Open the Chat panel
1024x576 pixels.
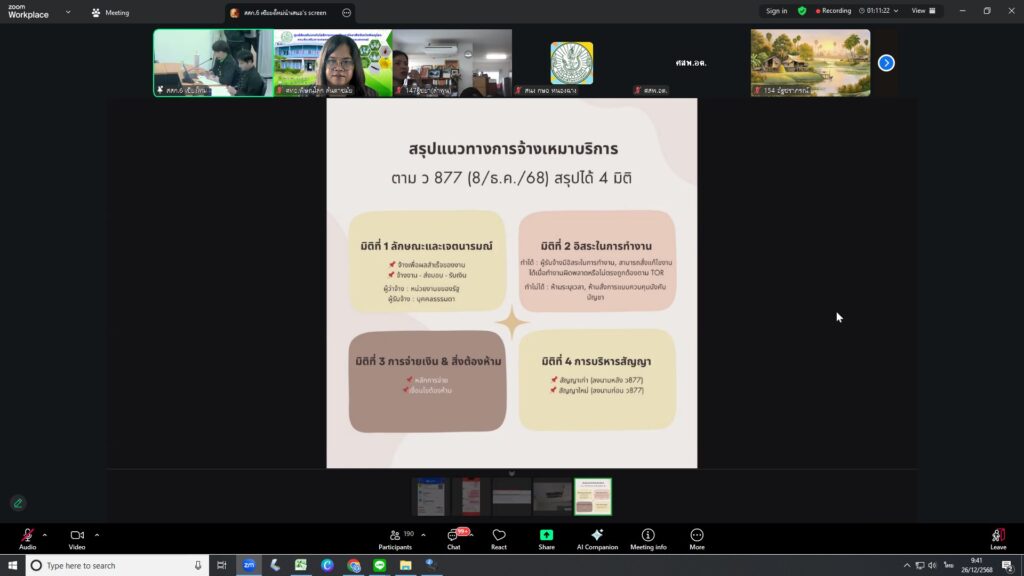454,538
